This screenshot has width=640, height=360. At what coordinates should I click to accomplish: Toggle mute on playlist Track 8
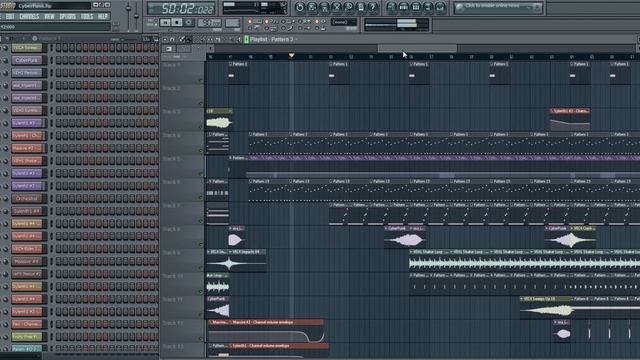(201, 244)
